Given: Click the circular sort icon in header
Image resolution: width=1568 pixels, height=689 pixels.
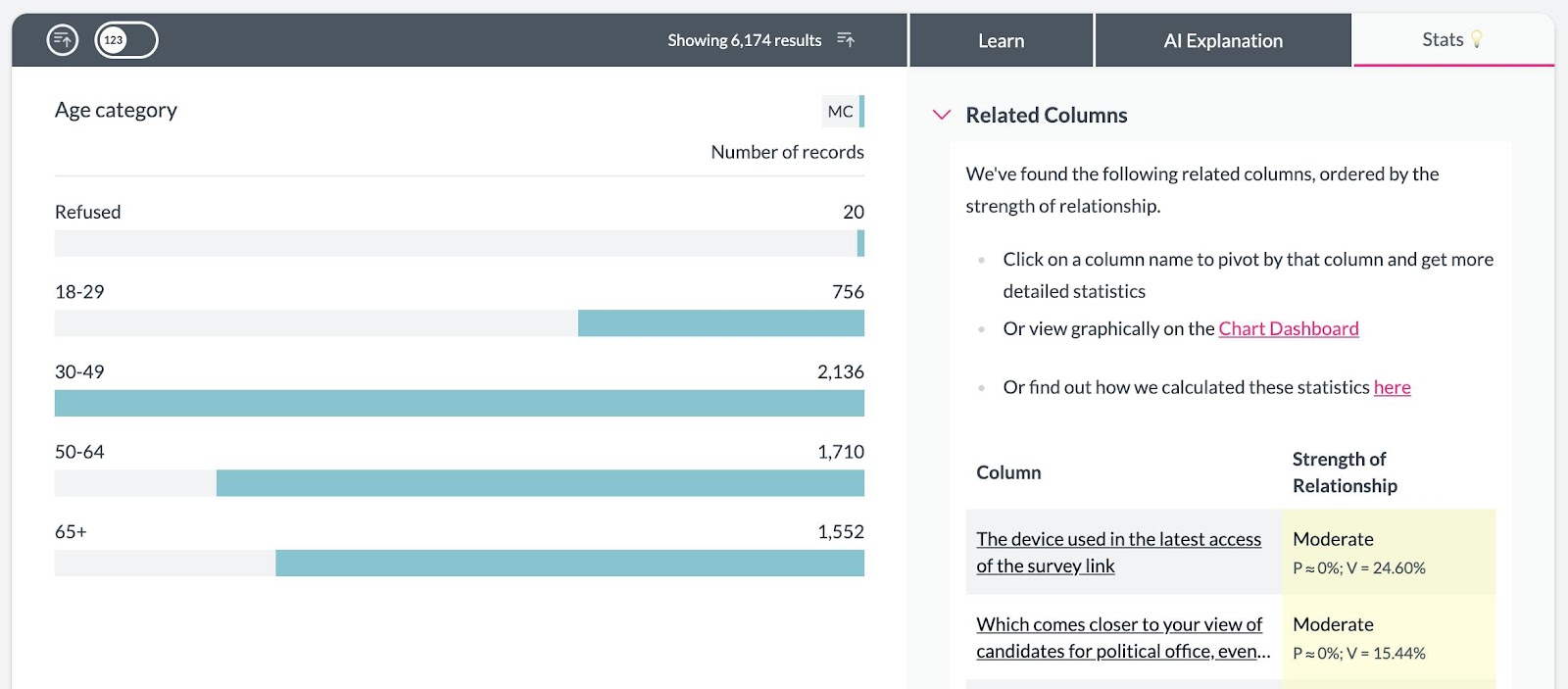Looking at the screenshot, I should point(63,40).
